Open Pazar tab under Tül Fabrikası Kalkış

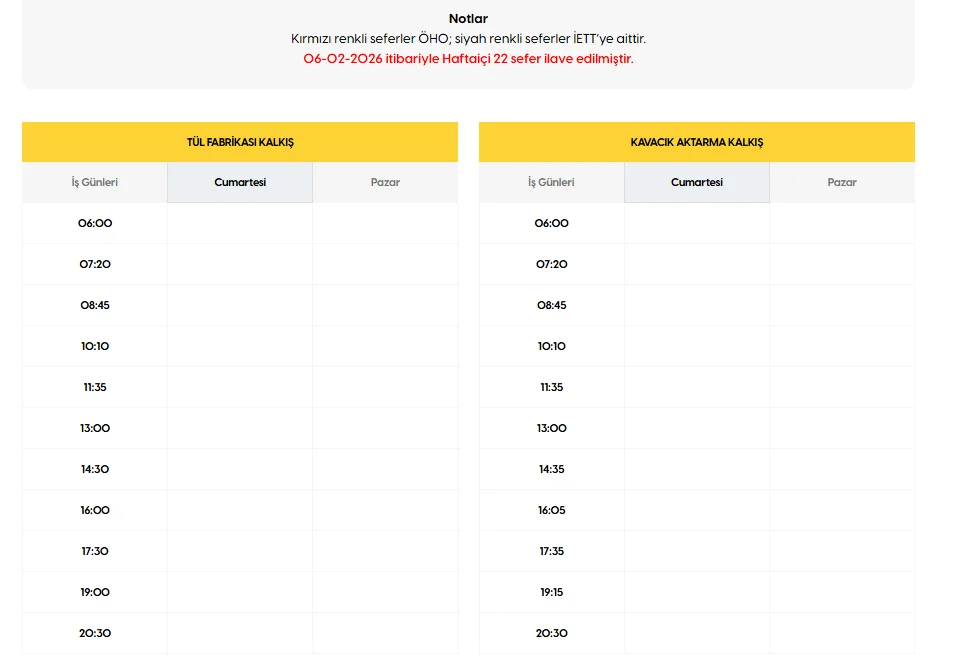click(385, 183)
